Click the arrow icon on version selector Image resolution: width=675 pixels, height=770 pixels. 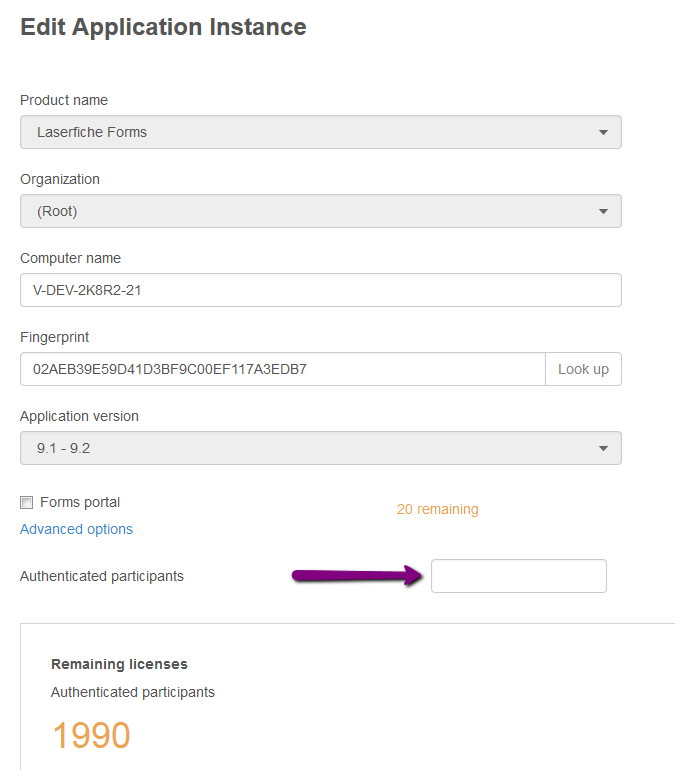point(603,449)
